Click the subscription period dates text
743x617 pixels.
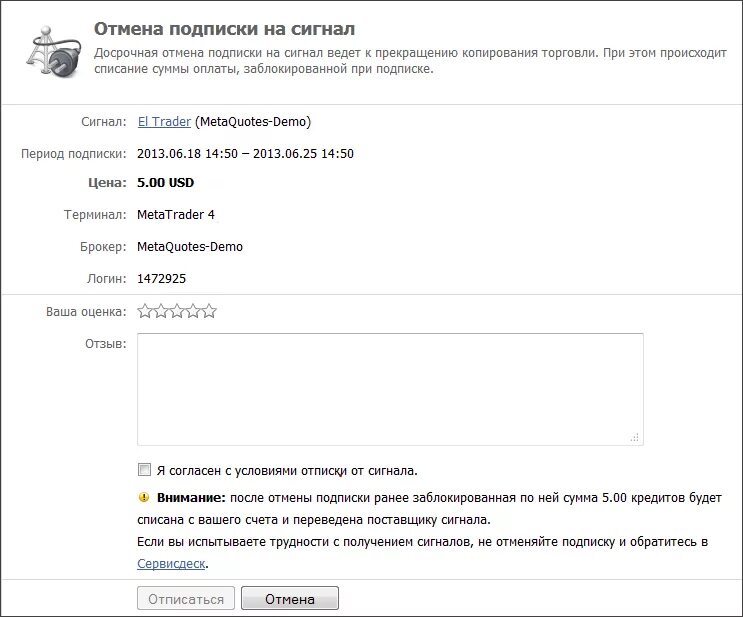click(x=245, y=154)
